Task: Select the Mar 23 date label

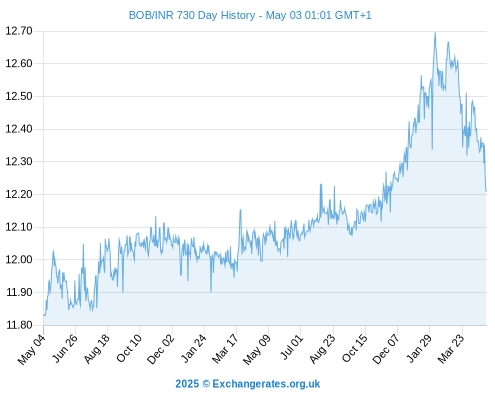Action: tap(451, 349)
